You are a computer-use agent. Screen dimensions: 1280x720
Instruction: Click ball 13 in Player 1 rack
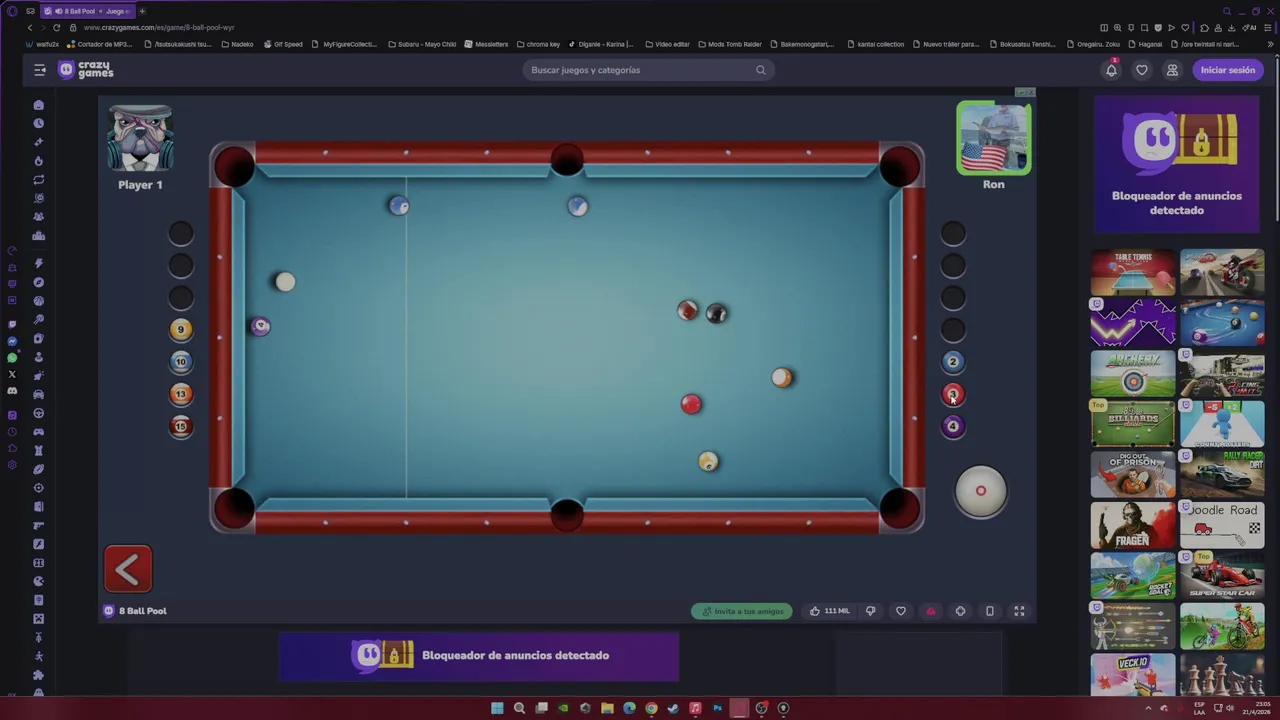click(x=181, y=394)
